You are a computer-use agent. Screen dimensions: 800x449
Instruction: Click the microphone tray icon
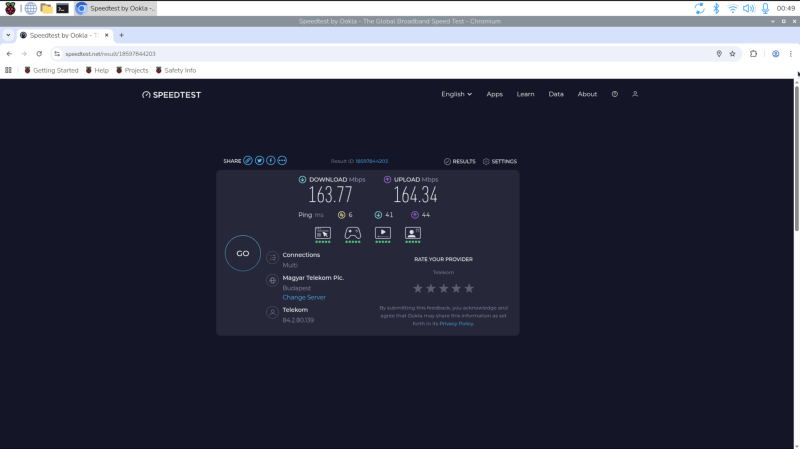765,8
